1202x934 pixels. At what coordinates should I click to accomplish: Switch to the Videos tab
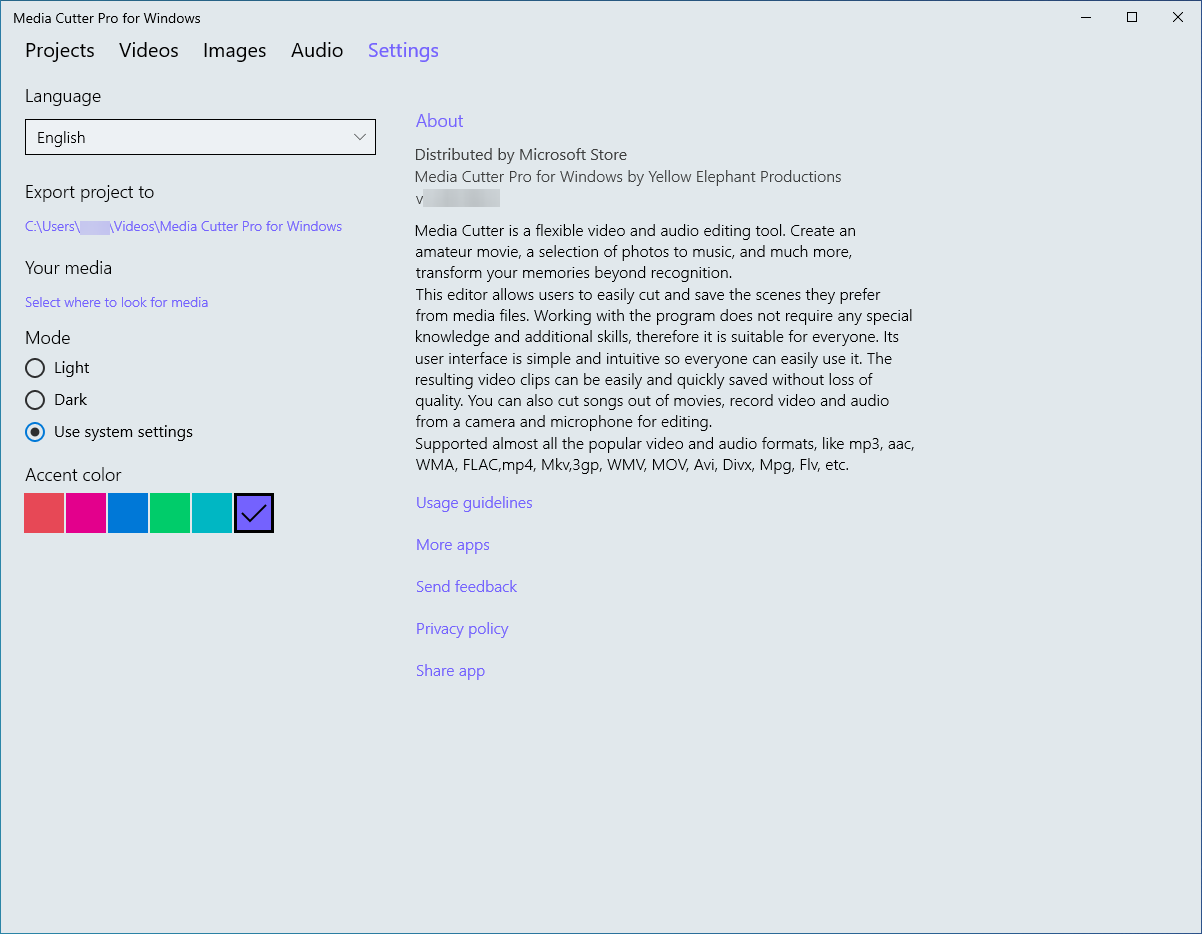pos(149,50)
